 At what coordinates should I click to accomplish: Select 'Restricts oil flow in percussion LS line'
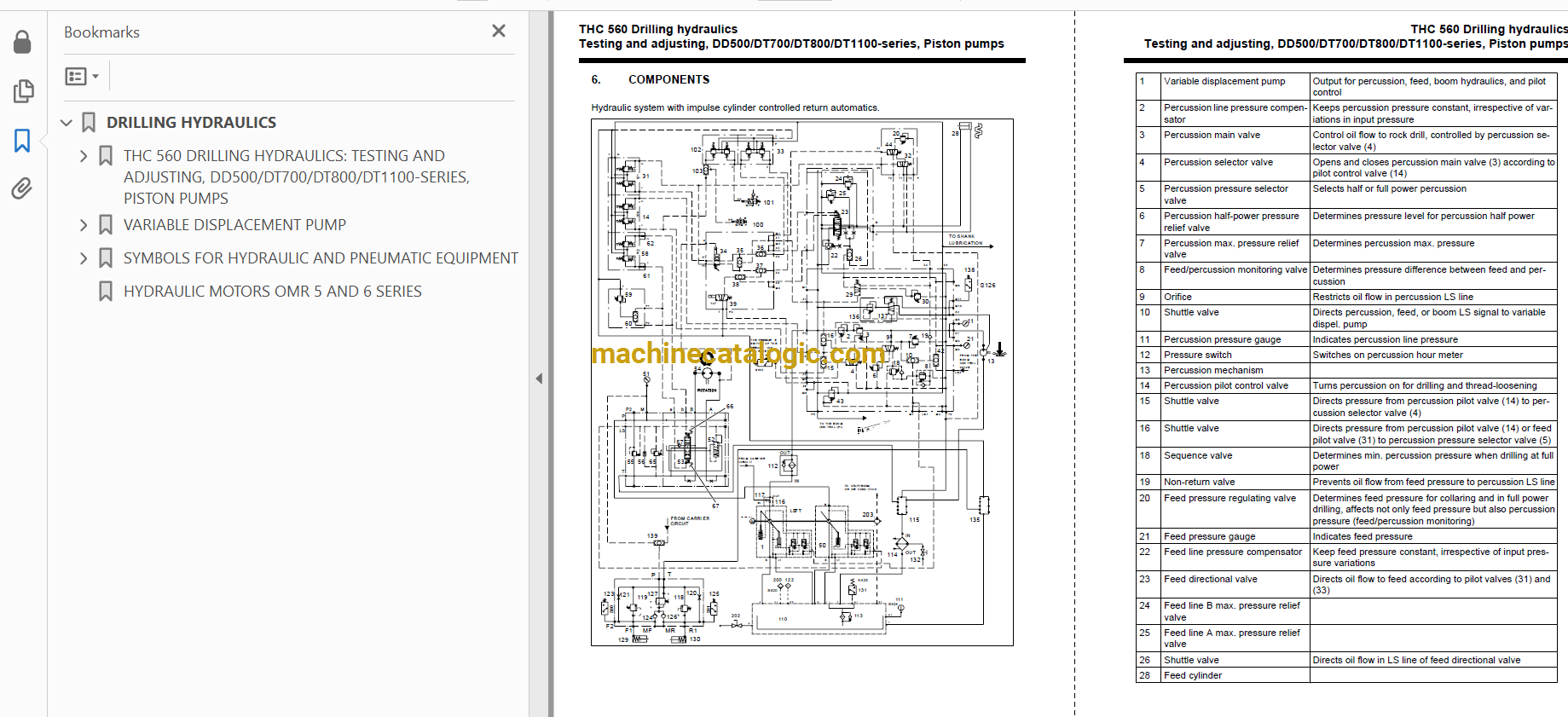1433,297
